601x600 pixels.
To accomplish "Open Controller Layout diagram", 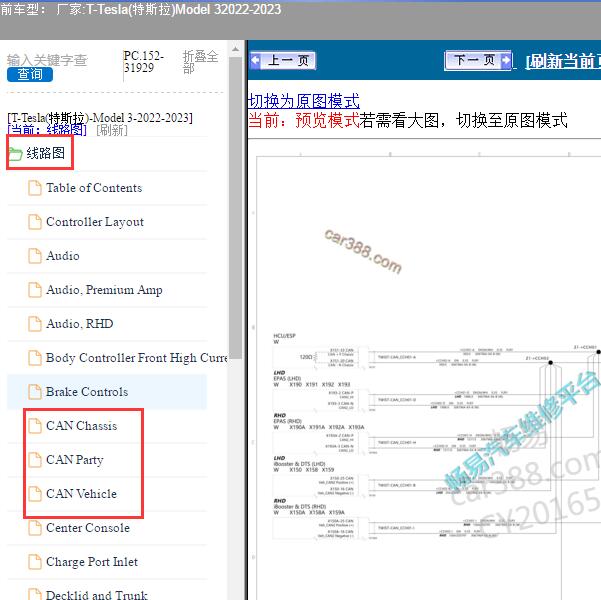I will 95,222.
